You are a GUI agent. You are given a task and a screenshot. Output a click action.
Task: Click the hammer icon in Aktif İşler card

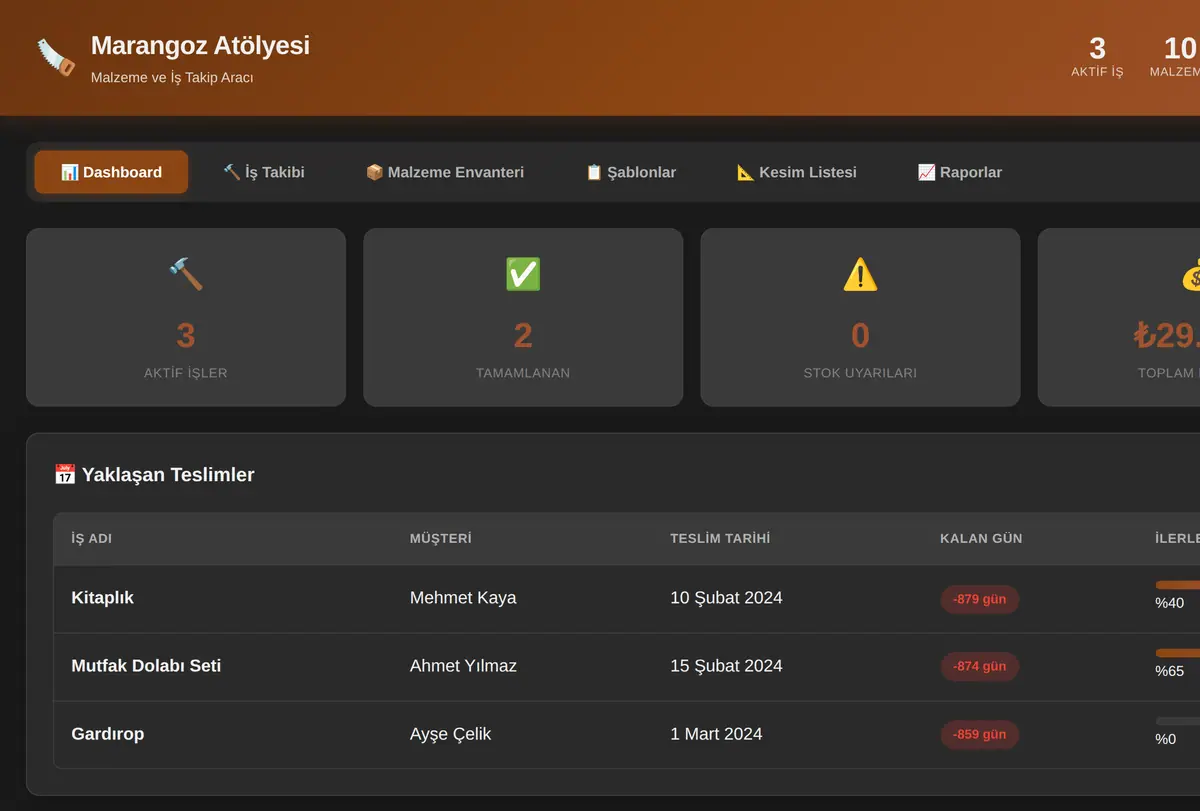pyautogui.click(x=186, y=274)
